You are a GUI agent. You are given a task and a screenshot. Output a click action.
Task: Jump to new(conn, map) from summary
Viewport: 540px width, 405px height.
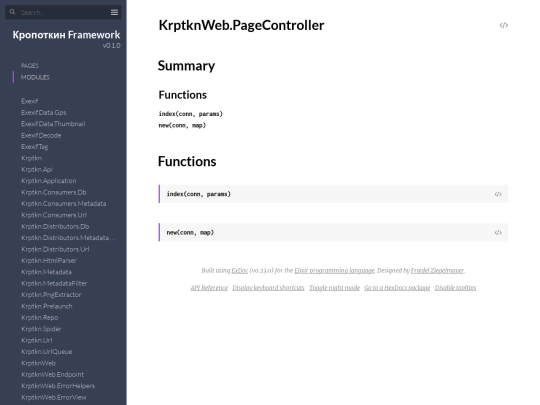click(182, 125)
